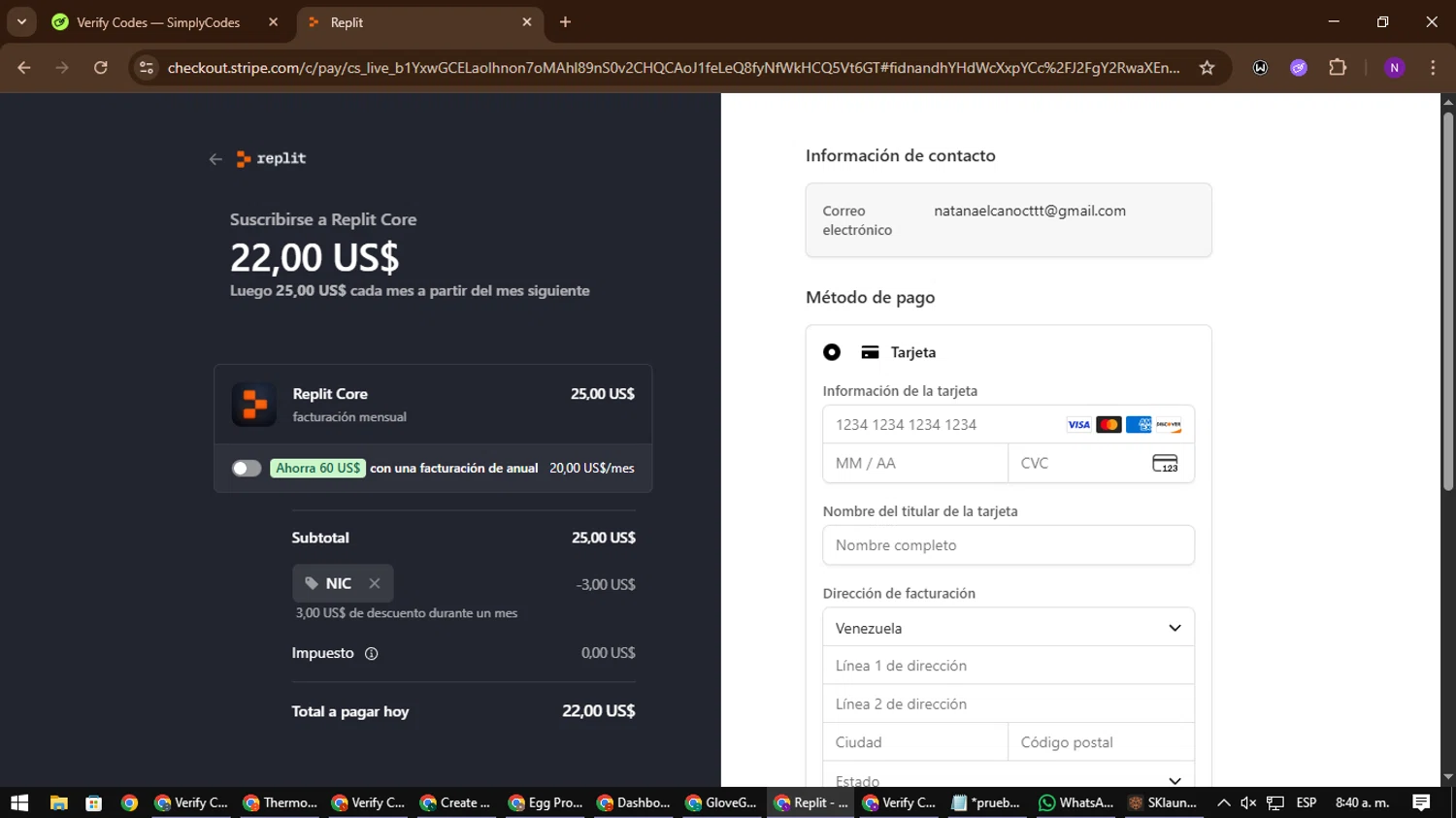The image size is (1456, 818).
Task: Click the CVC input field
Action: [1101, 464]
